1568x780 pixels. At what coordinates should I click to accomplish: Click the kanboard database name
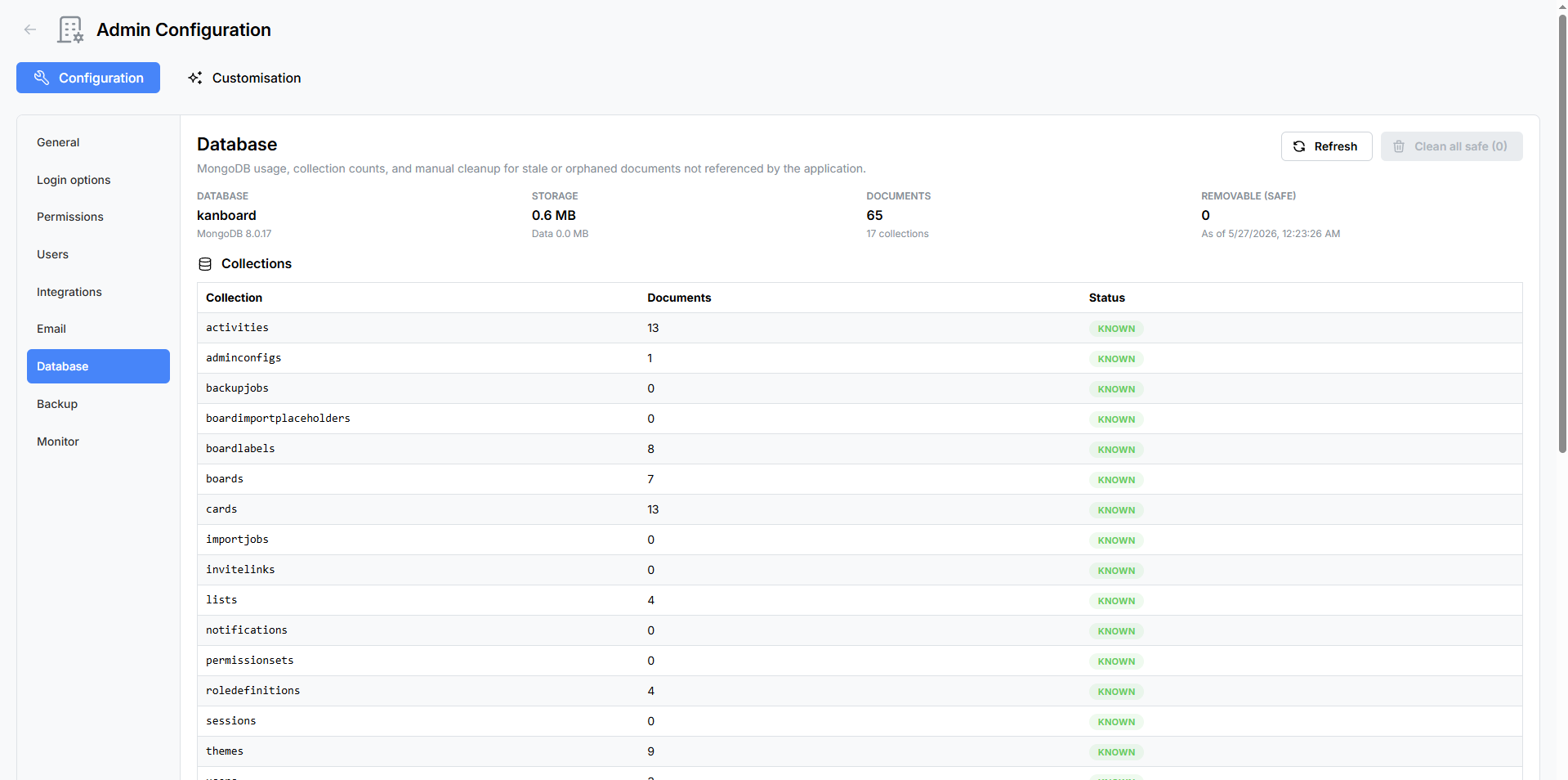tap(226, 215)
